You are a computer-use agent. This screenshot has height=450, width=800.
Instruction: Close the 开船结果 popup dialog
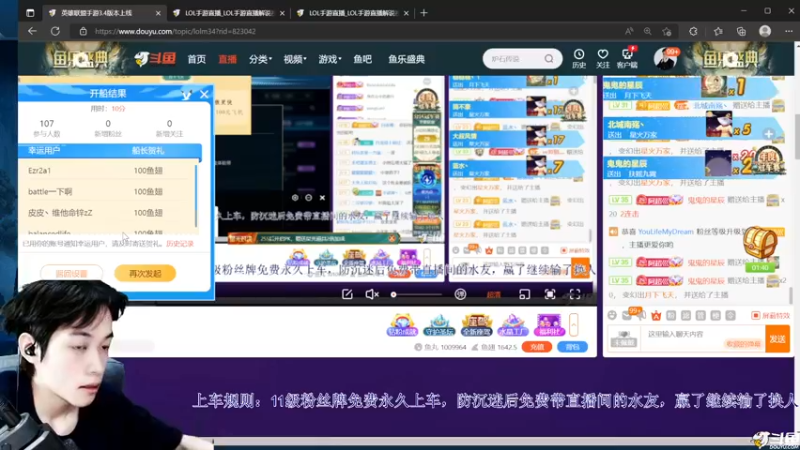[204, 94]
